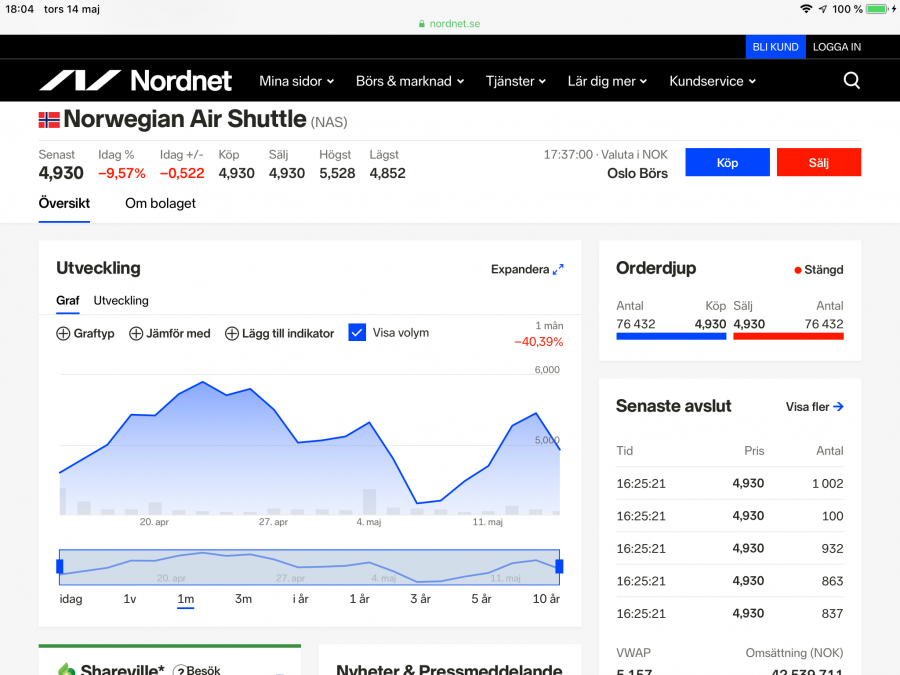Click the Jämför med plus icon
Screen dimensions: 900x675
pyautogui.click(x=136, y=333)
